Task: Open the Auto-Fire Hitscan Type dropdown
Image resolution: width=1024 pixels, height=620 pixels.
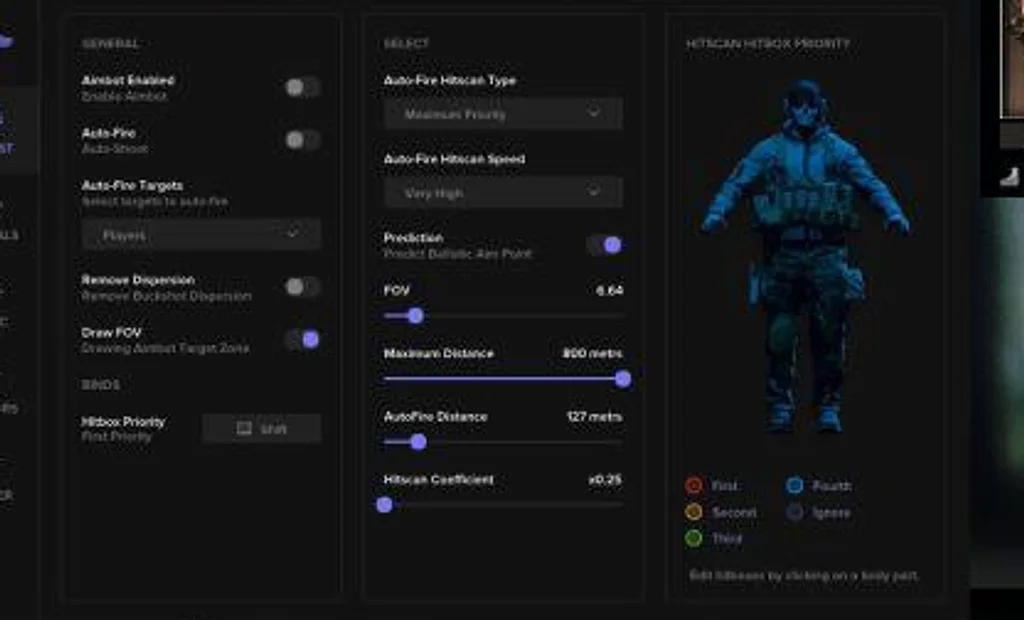Action: 503,114
